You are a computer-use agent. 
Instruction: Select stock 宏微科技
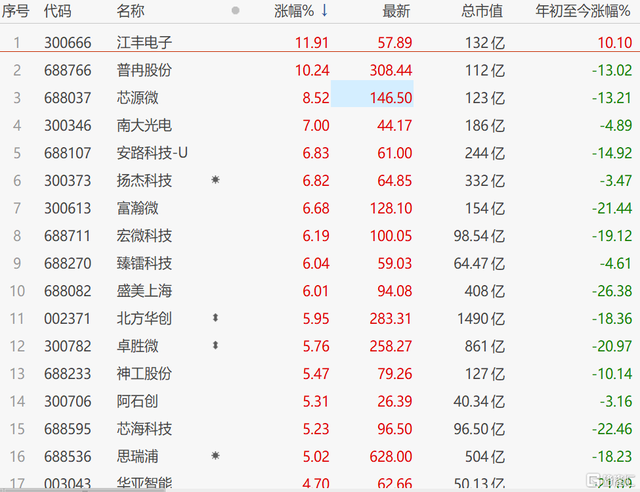[144, 236]
